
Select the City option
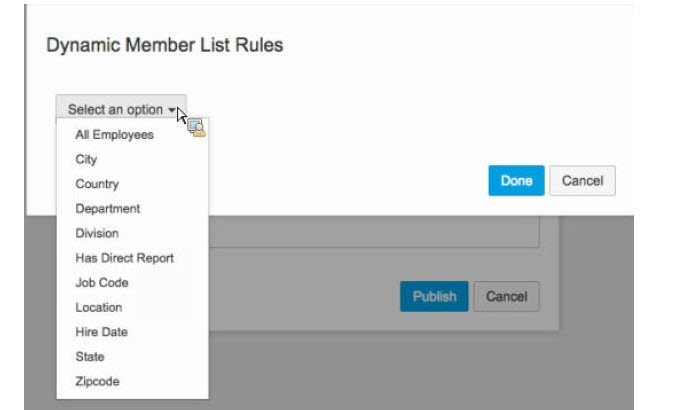click(x=86, y=159)
